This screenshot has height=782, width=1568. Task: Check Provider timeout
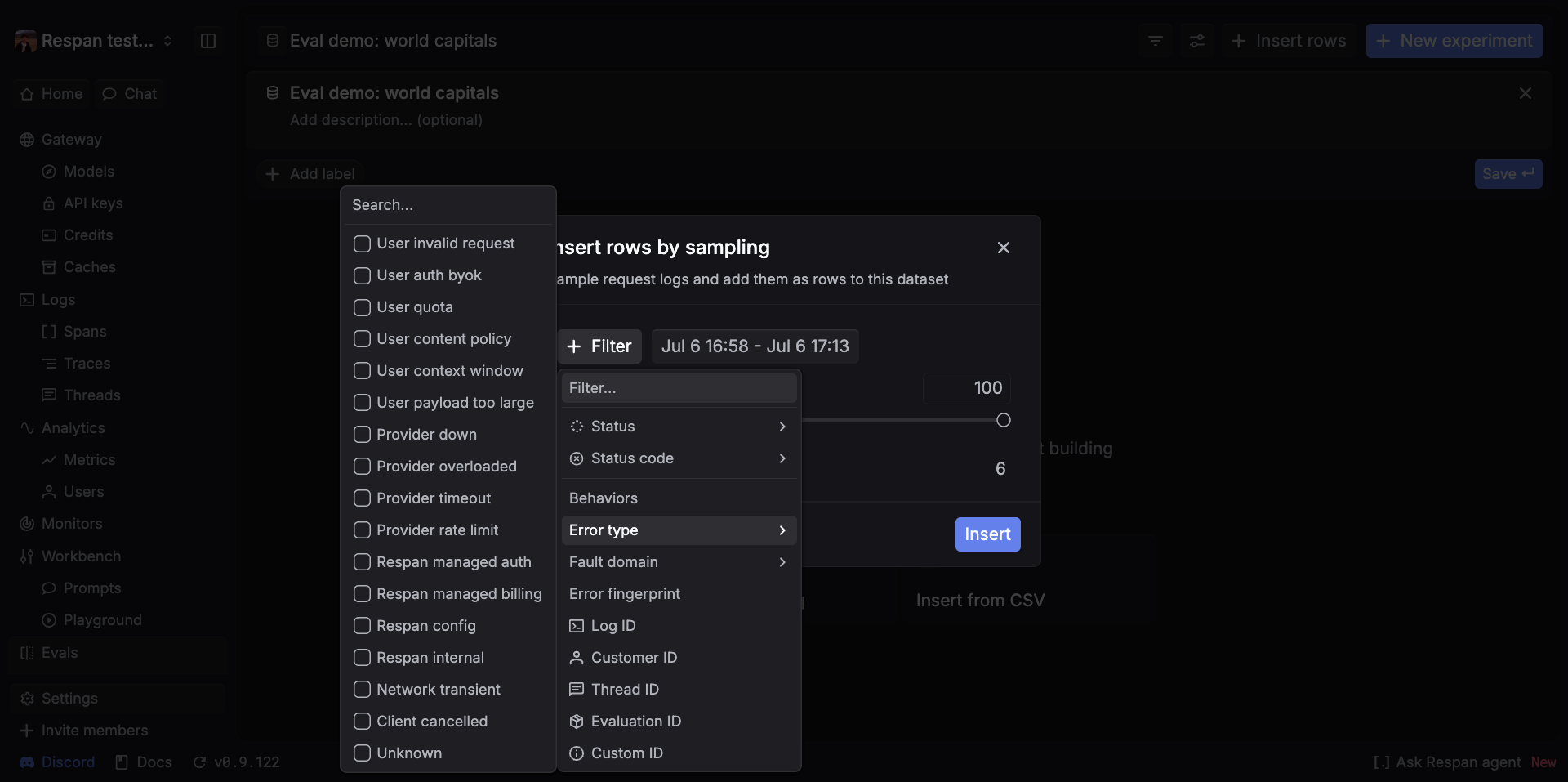click(x=362, y=498)
